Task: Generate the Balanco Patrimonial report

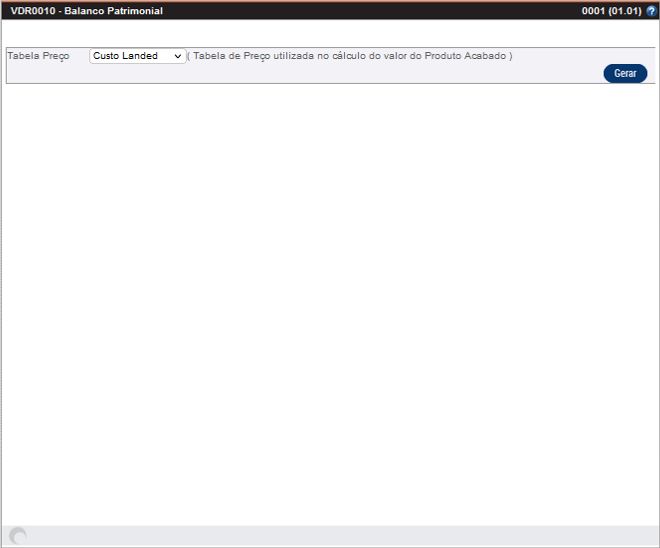Action: coord(625,74)
